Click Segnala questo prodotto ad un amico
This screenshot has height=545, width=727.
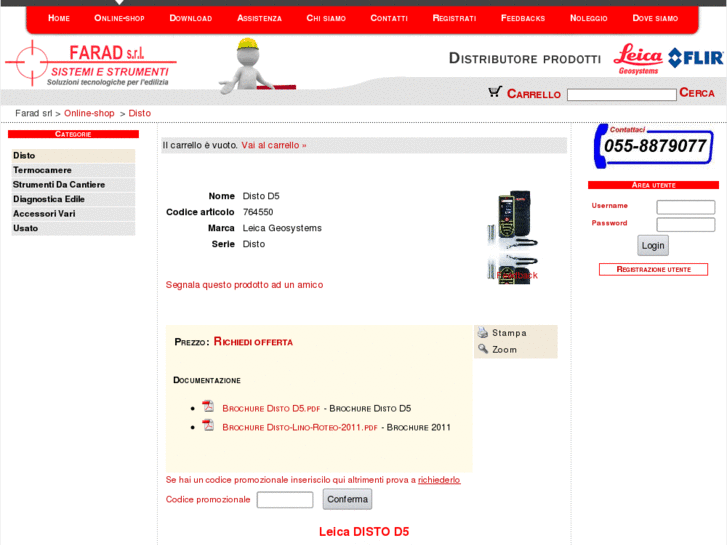244,285
